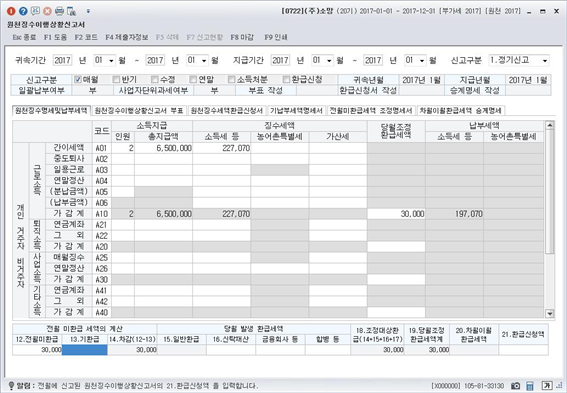Click F8 마감 button
This screenshot has width=567, height=393.
tap(242, 37)
